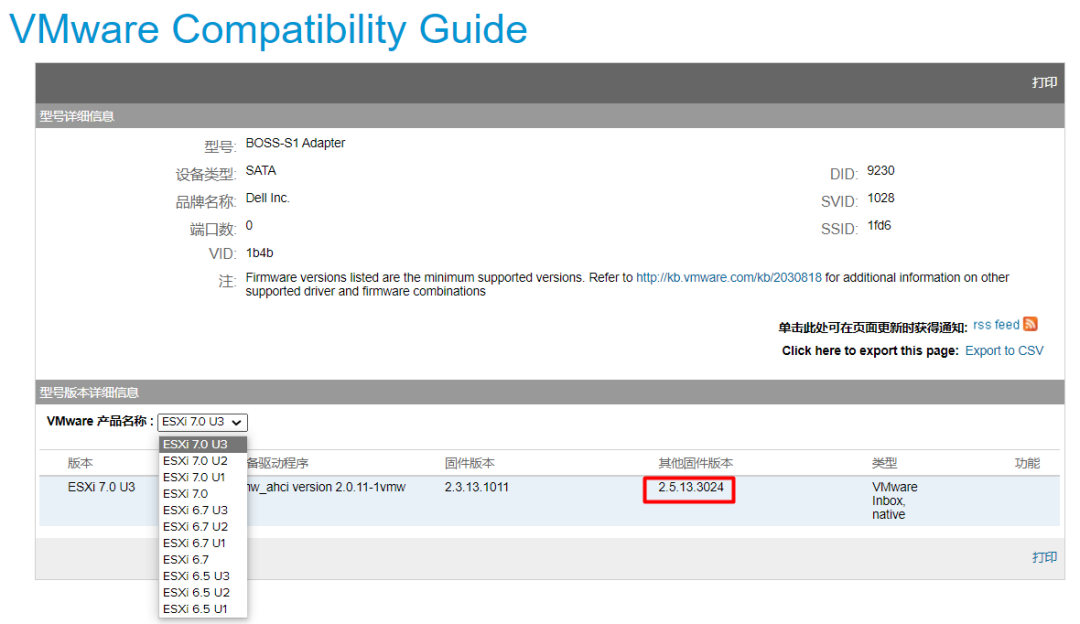
Task: Click the SVID value 1028
Action: (881, 198)
